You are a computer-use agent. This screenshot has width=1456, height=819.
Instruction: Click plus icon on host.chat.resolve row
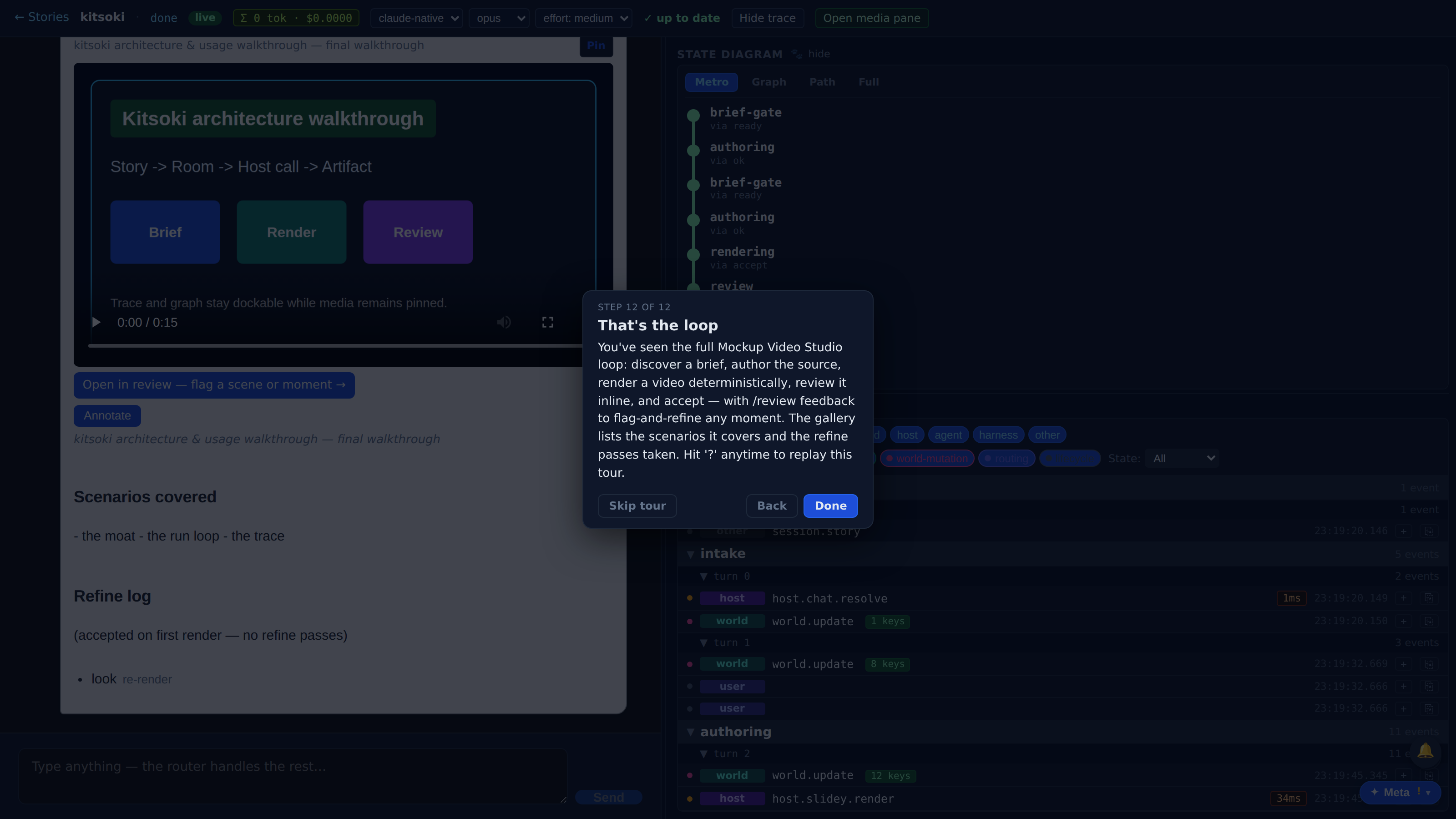pos(1403,598)
